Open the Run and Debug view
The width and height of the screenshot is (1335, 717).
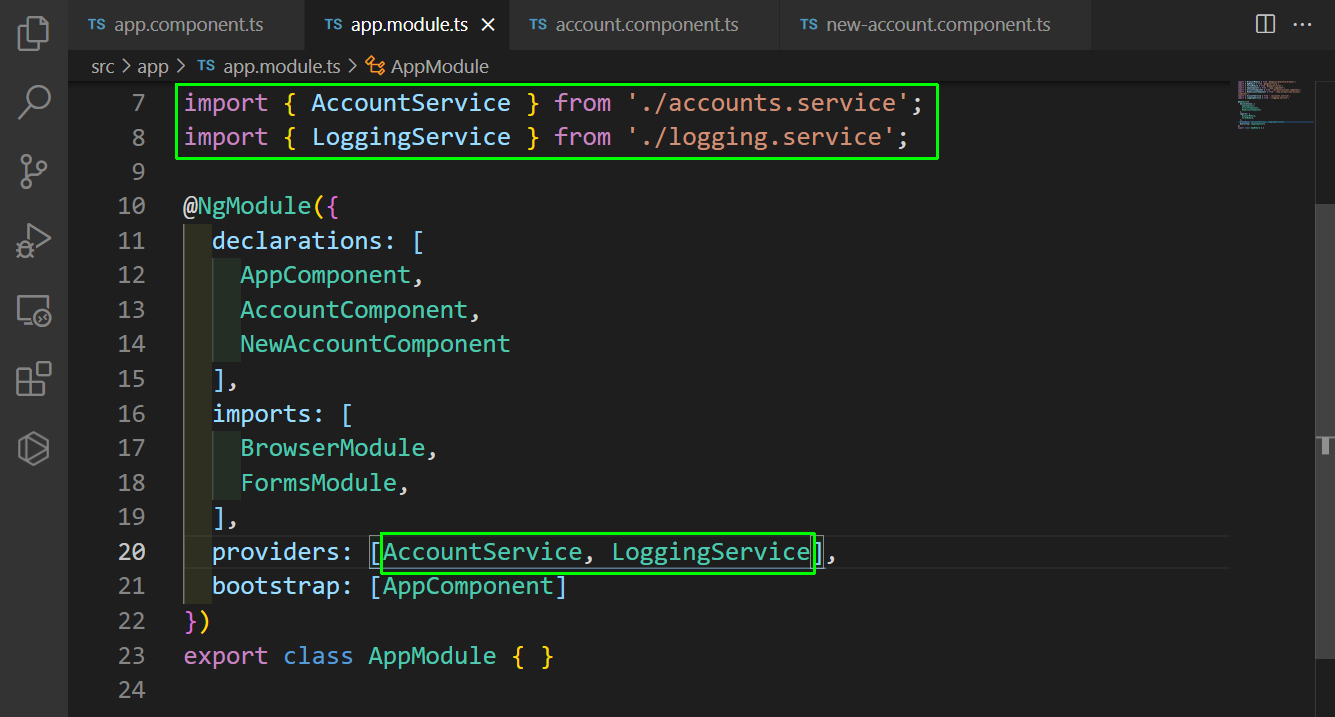(34, 241)
